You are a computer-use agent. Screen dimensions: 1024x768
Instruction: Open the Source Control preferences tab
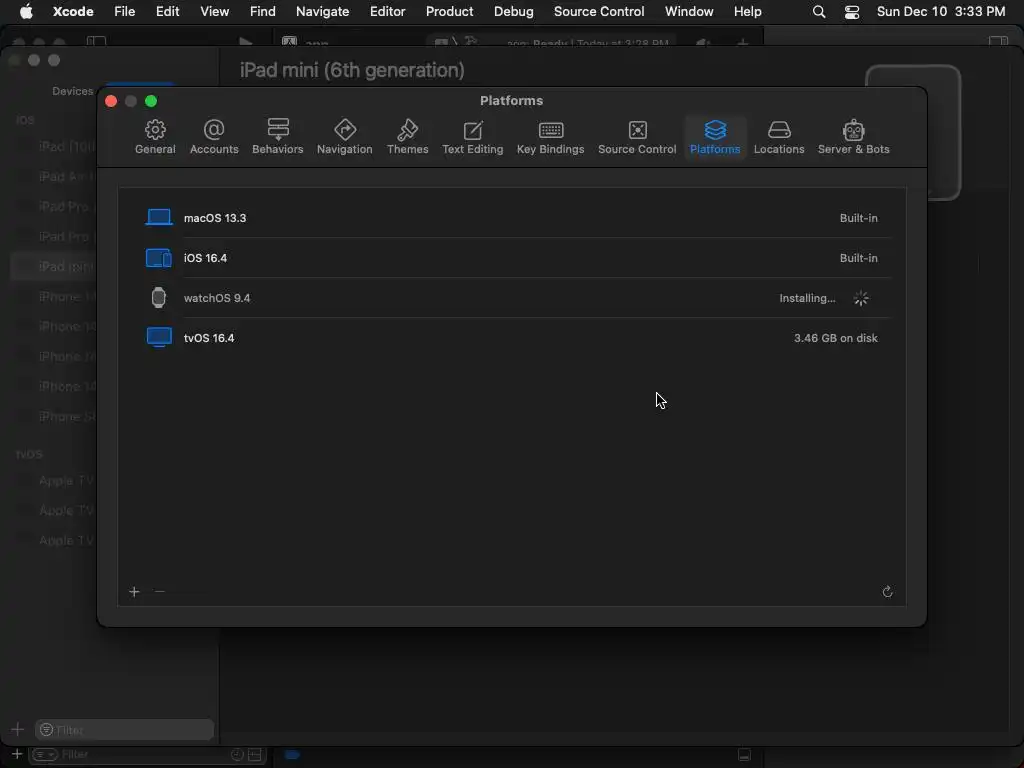click(x=637, y=137)
